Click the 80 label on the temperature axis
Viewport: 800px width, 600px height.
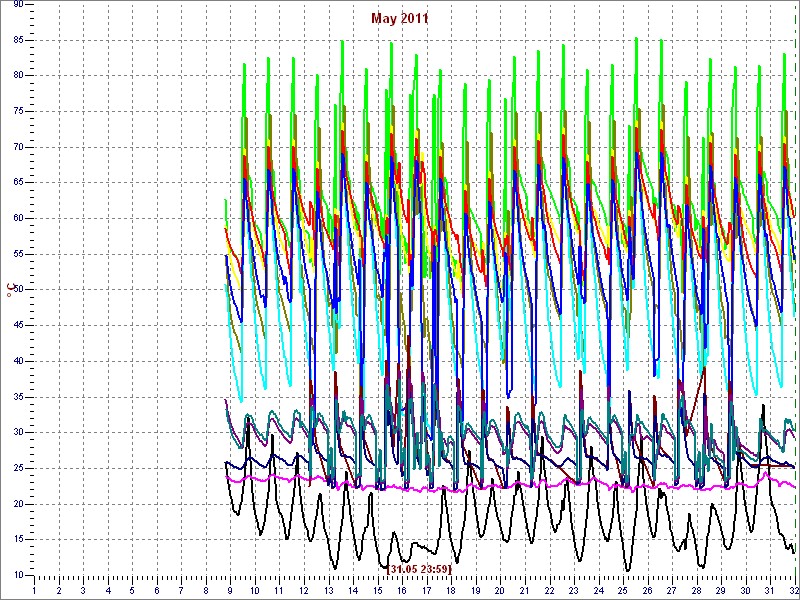(18, 76)
